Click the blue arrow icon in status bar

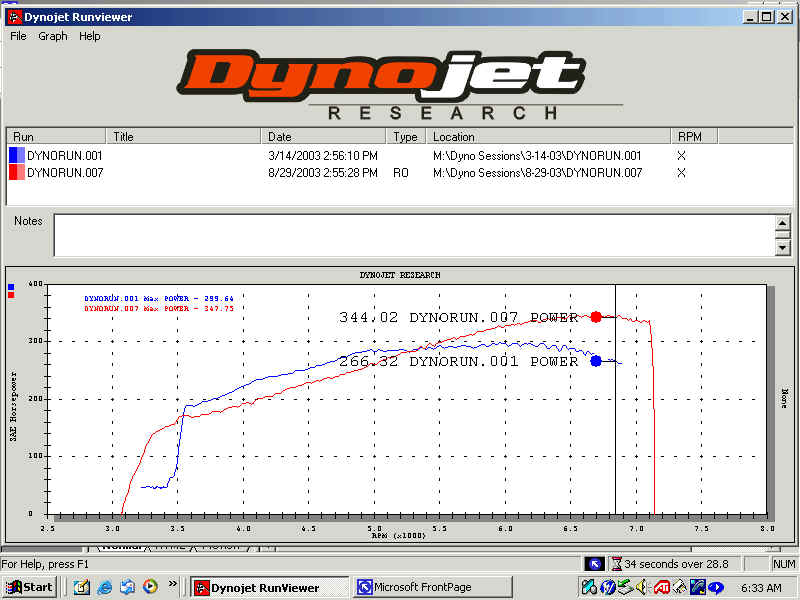(594, 564)
